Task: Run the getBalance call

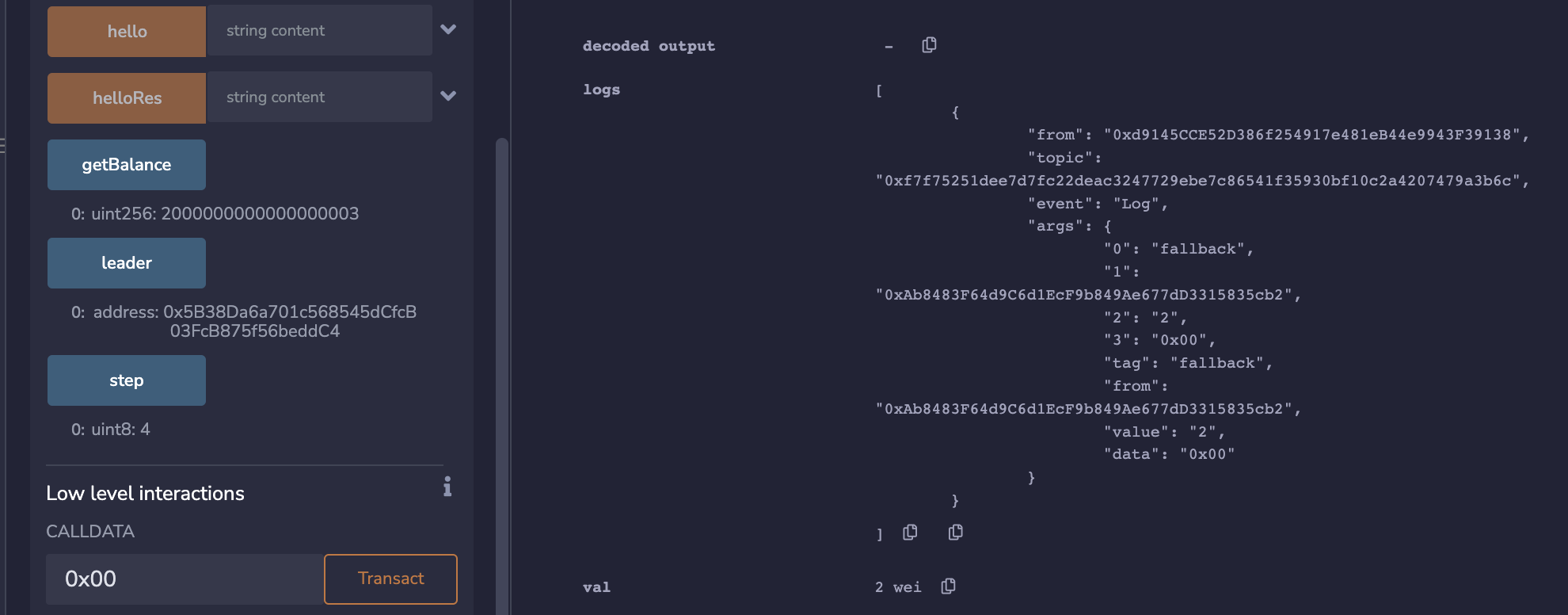Action: click(127, 165)
